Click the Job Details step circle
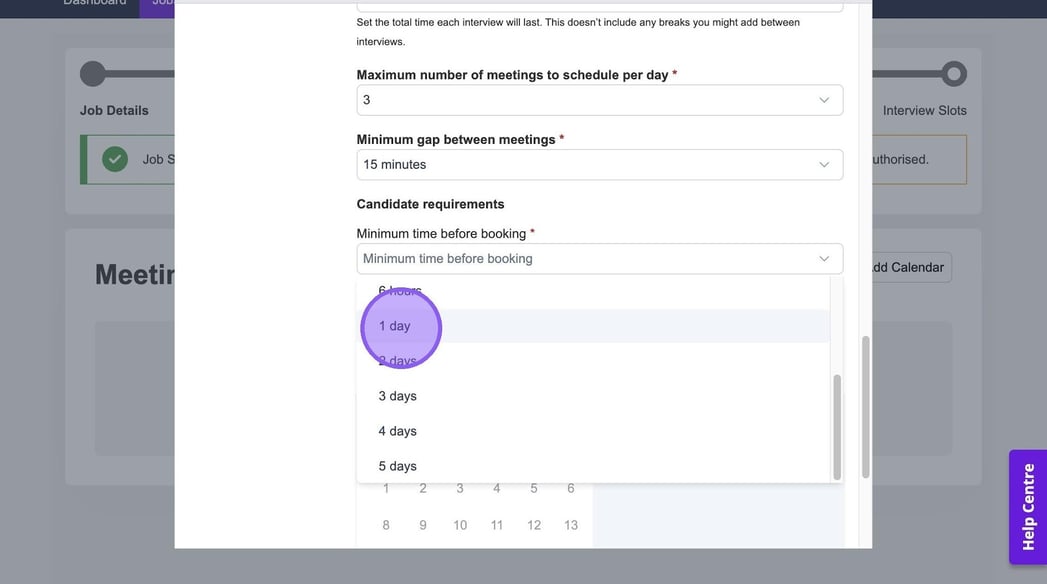Viewport: 1047px width, 584px height. [x=92, y=74]
